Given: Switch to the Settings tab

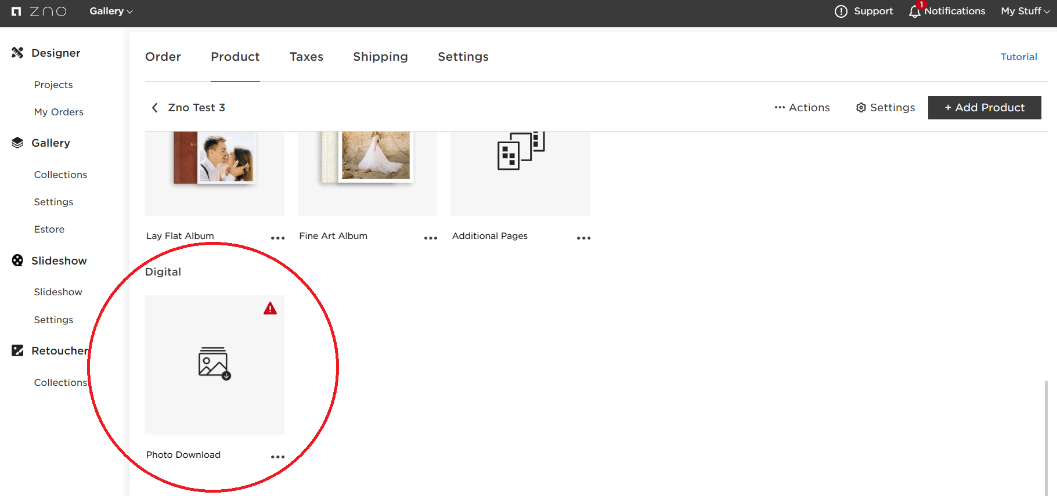Looking at the screenshot, I should click(463, 57).
